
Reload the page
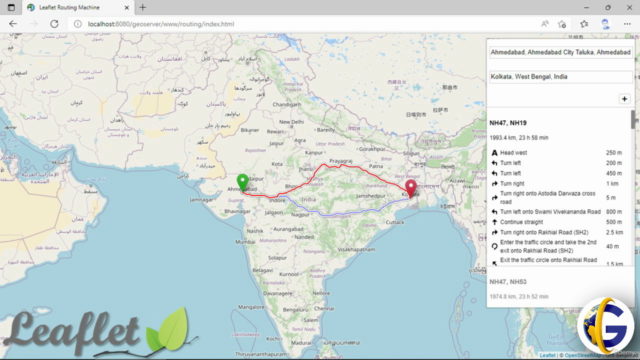[54, 24]
